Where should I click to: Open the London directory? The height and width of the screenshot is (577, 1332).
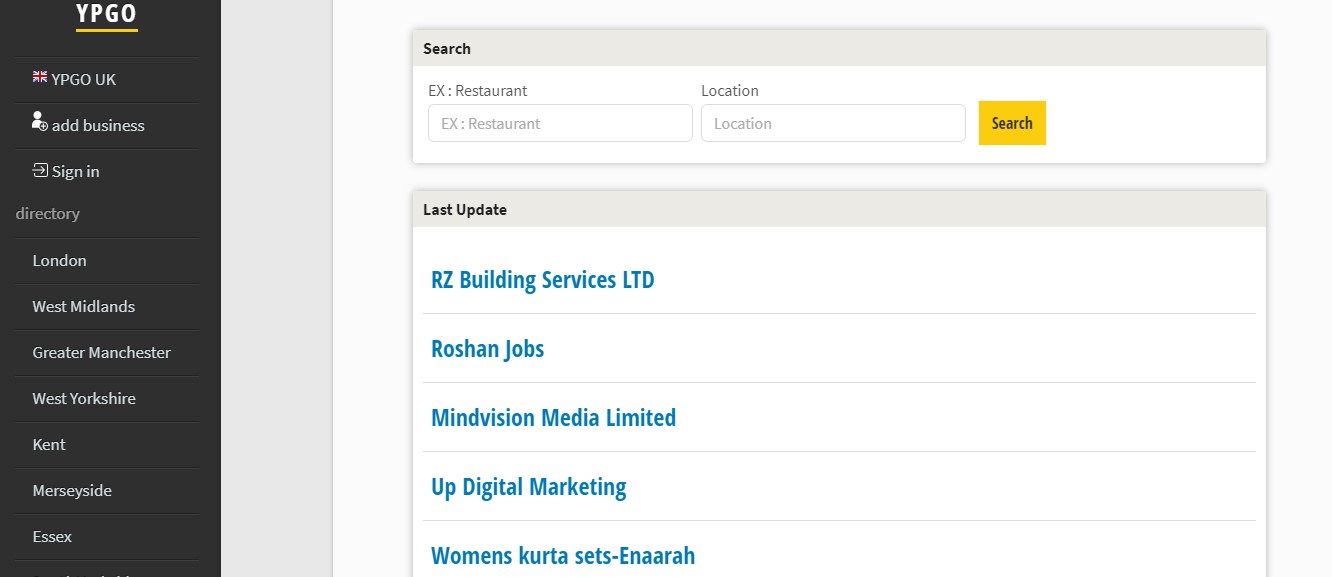(x=59, y=260)
